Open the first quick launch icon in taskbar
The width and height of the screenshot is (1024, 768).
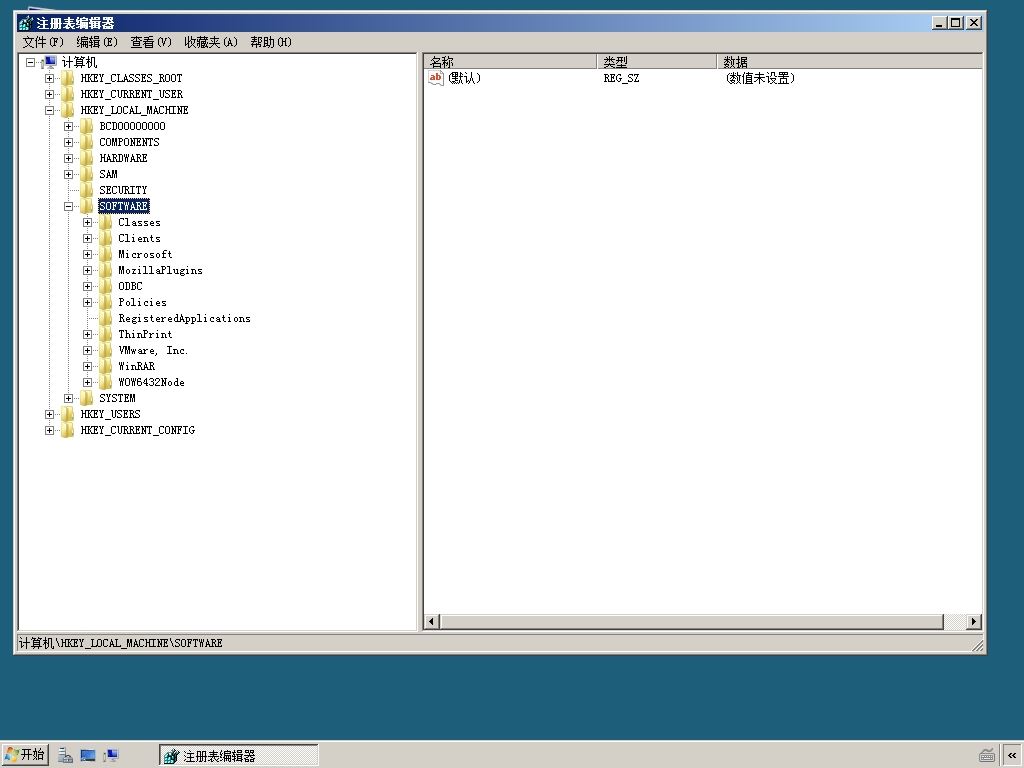[65, 756]
